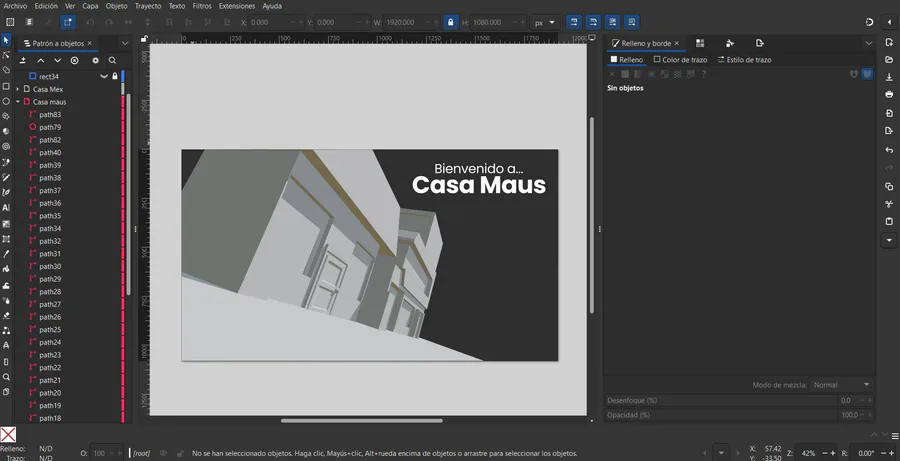Toggle lock on rect34 object
Viewport: 900px width, 461px height.
point(115,76)
